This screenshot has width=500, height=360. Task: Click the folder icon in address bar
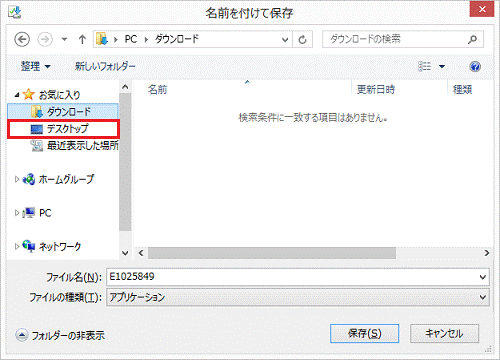coord(102,39)
